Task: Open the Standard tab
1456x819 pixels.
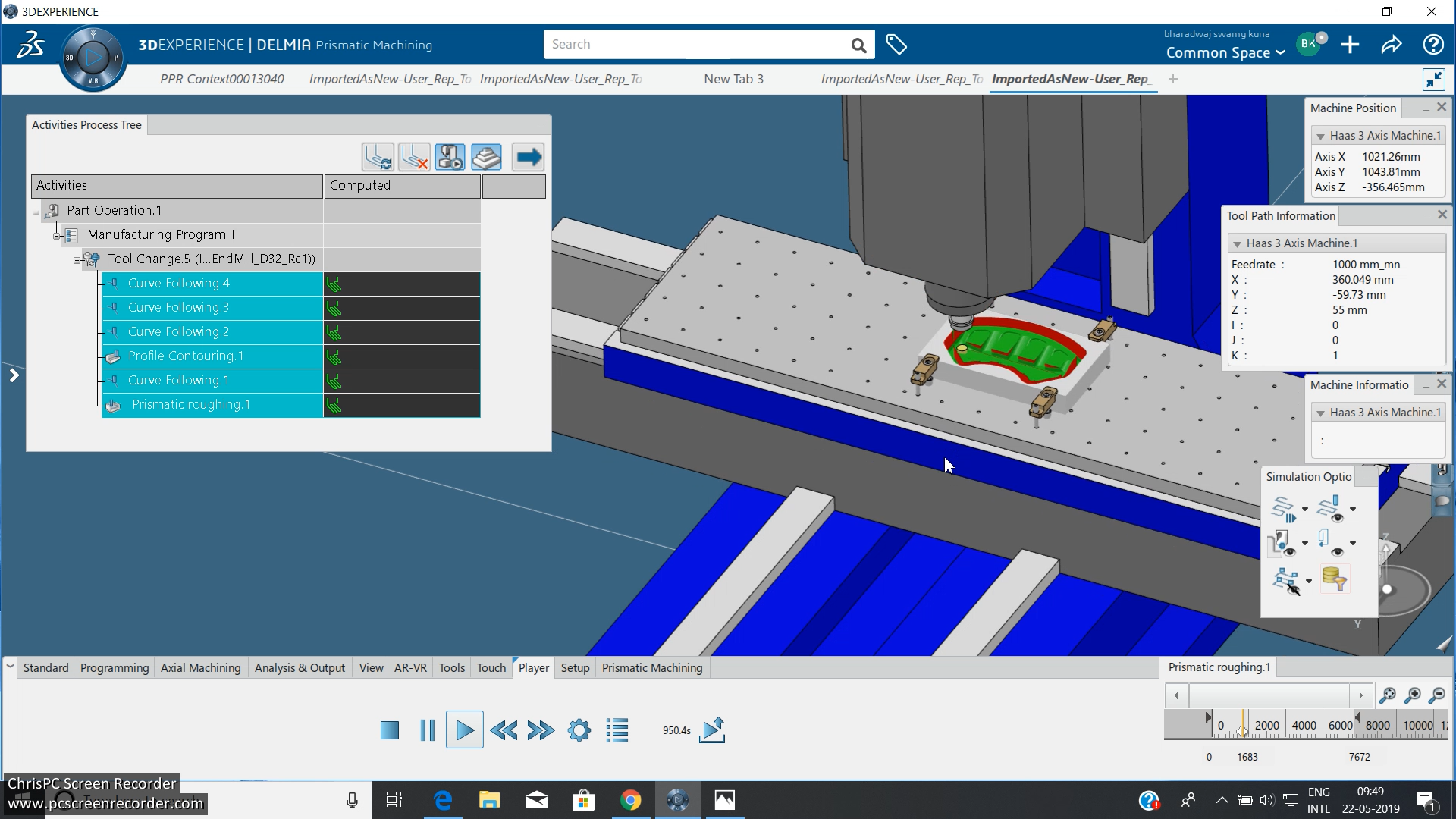Action: coord(45,668)
